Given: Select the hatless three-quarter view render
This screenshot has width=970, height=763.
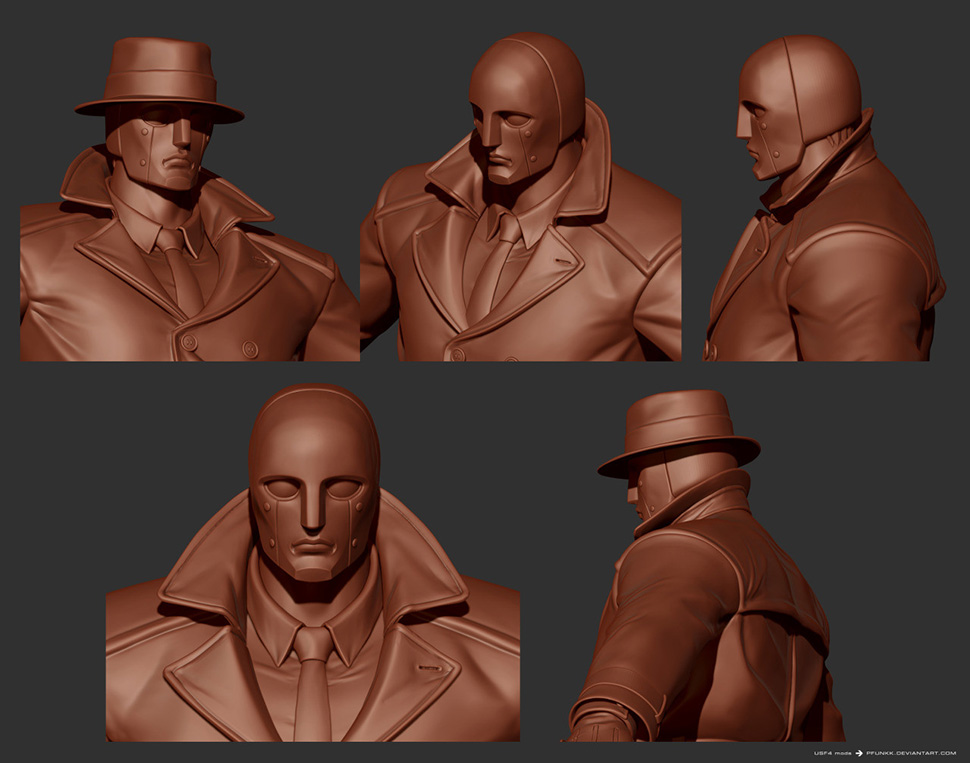Looking at the screenshot, I should [520, 200].
